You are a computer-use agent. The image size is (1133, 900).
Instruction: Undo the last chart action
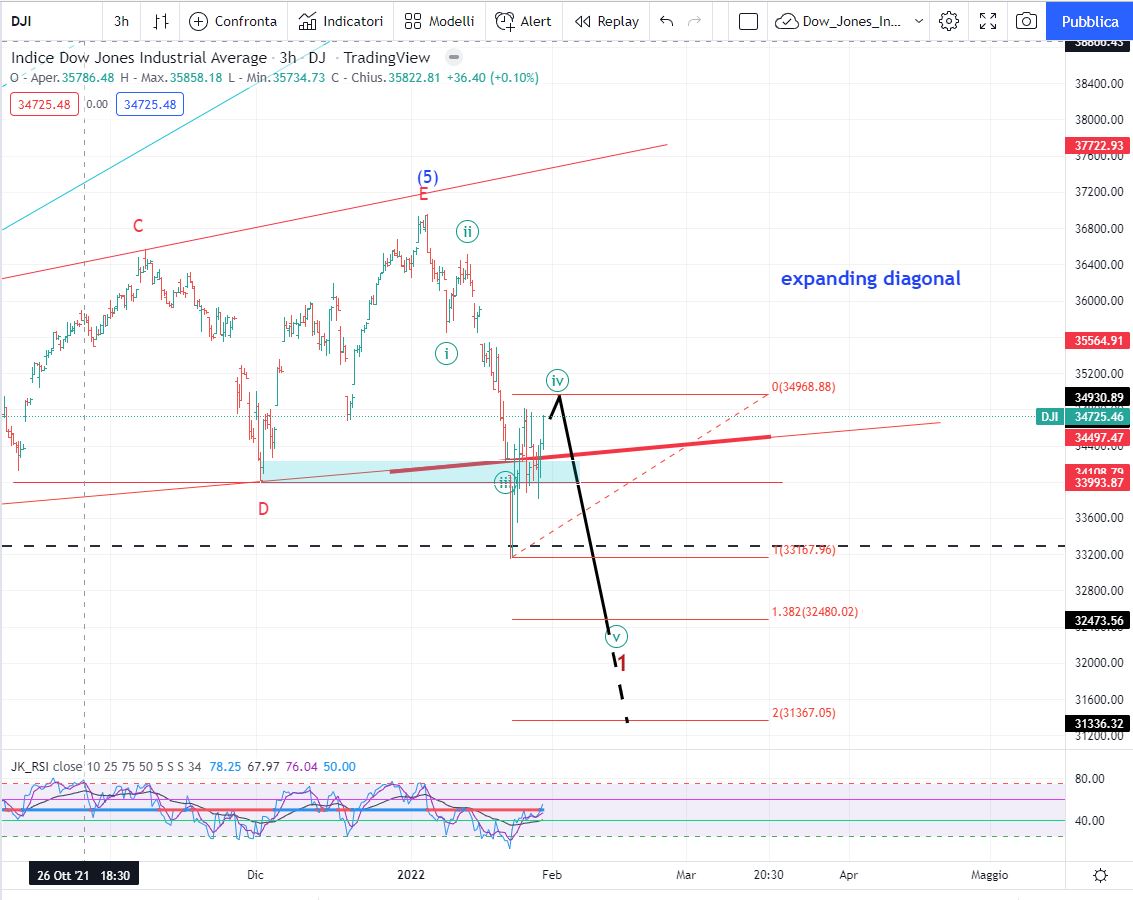(666, 22)
